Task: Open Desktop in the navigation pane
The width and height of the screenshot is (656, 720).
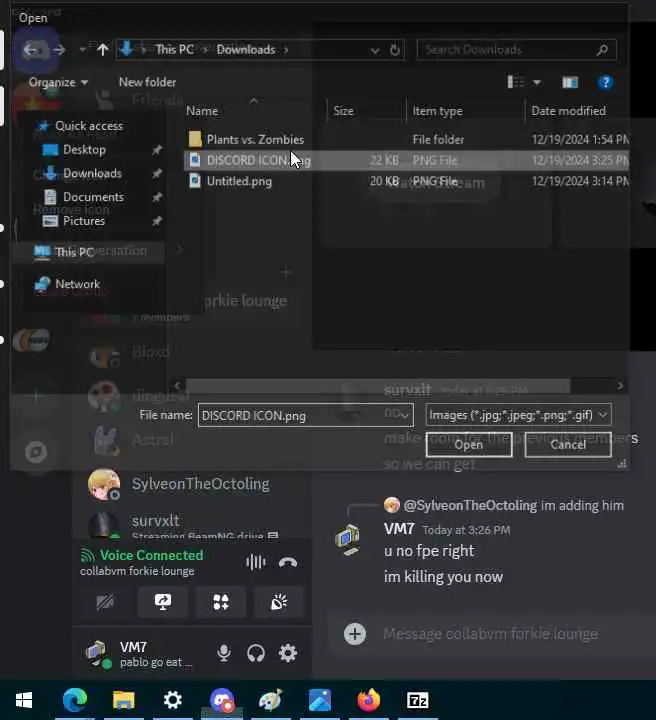Action: pyautogui.click(x=84, y=150)
